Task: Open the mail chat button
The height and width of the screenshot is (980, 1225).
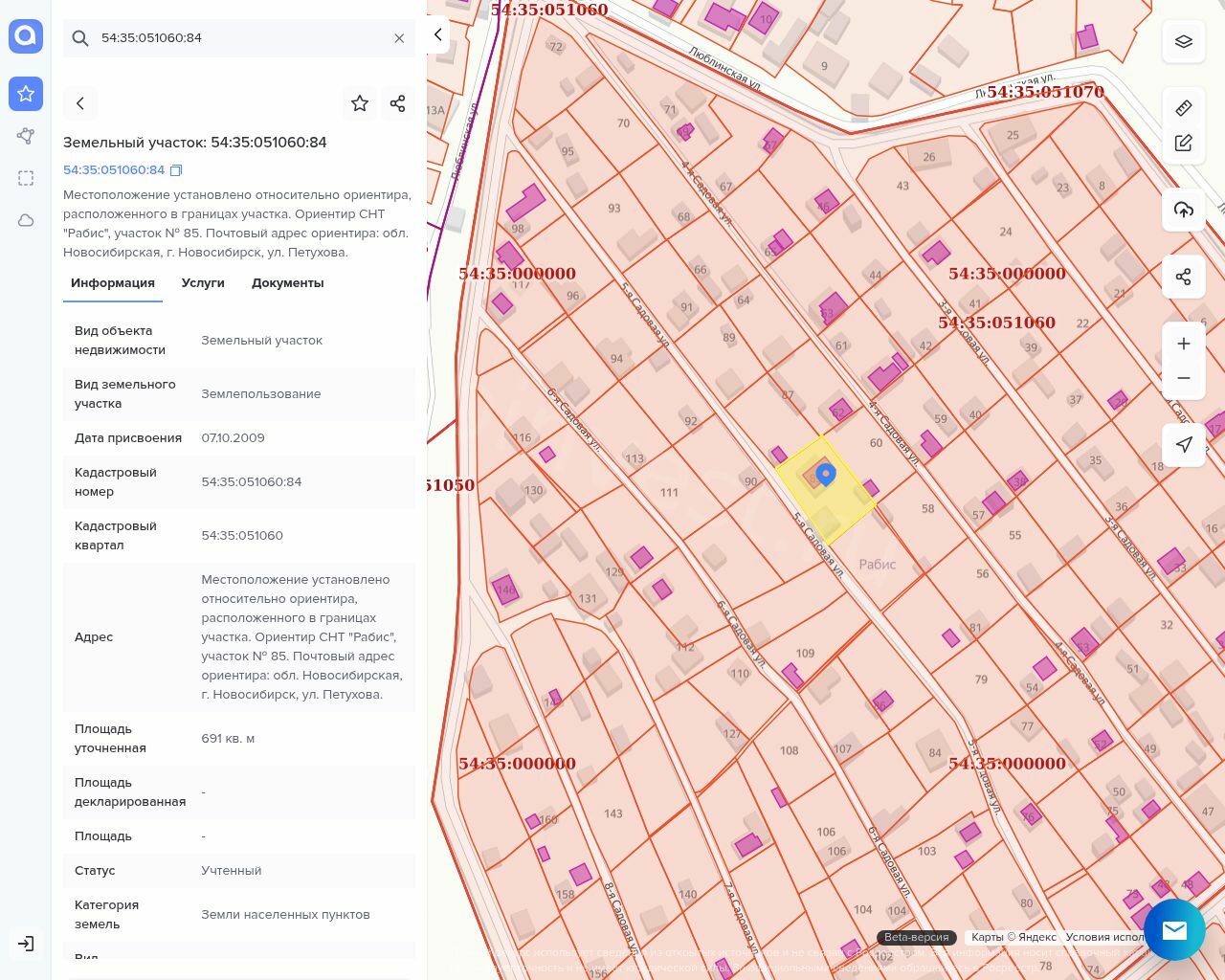Action: click(1174, 929)
